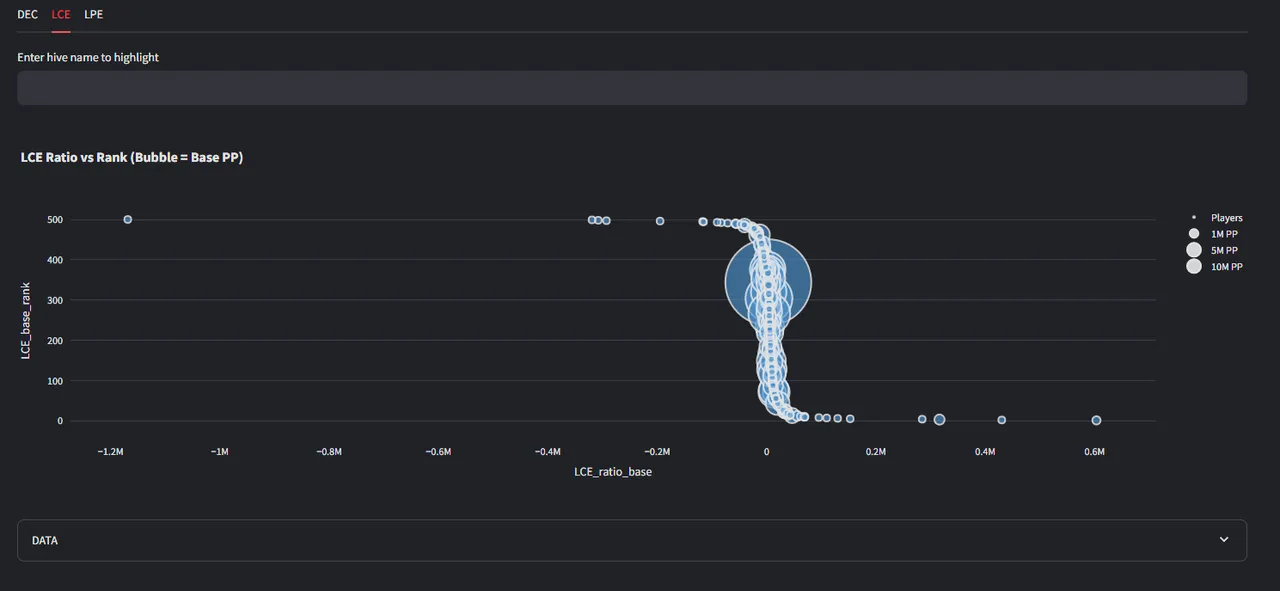Click the rightmost bubble near 0.6M ratio

[x=1096, y=420]
